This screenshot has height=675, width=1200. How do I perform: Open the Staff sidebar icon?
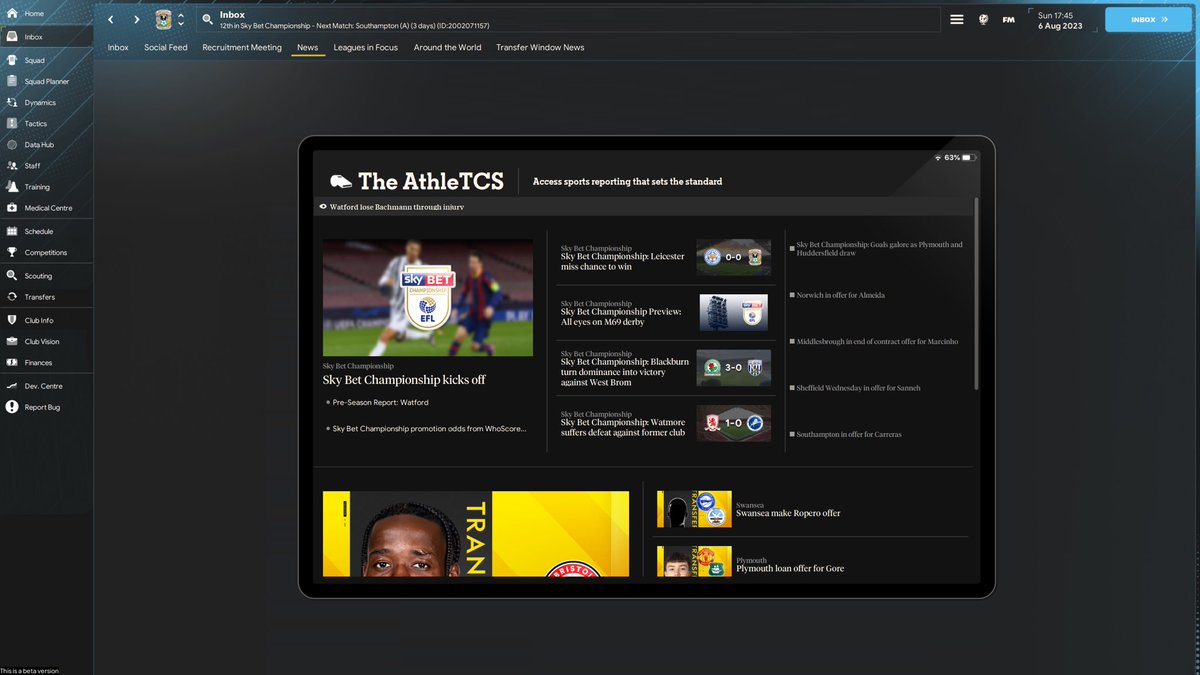tap(12, 165)
